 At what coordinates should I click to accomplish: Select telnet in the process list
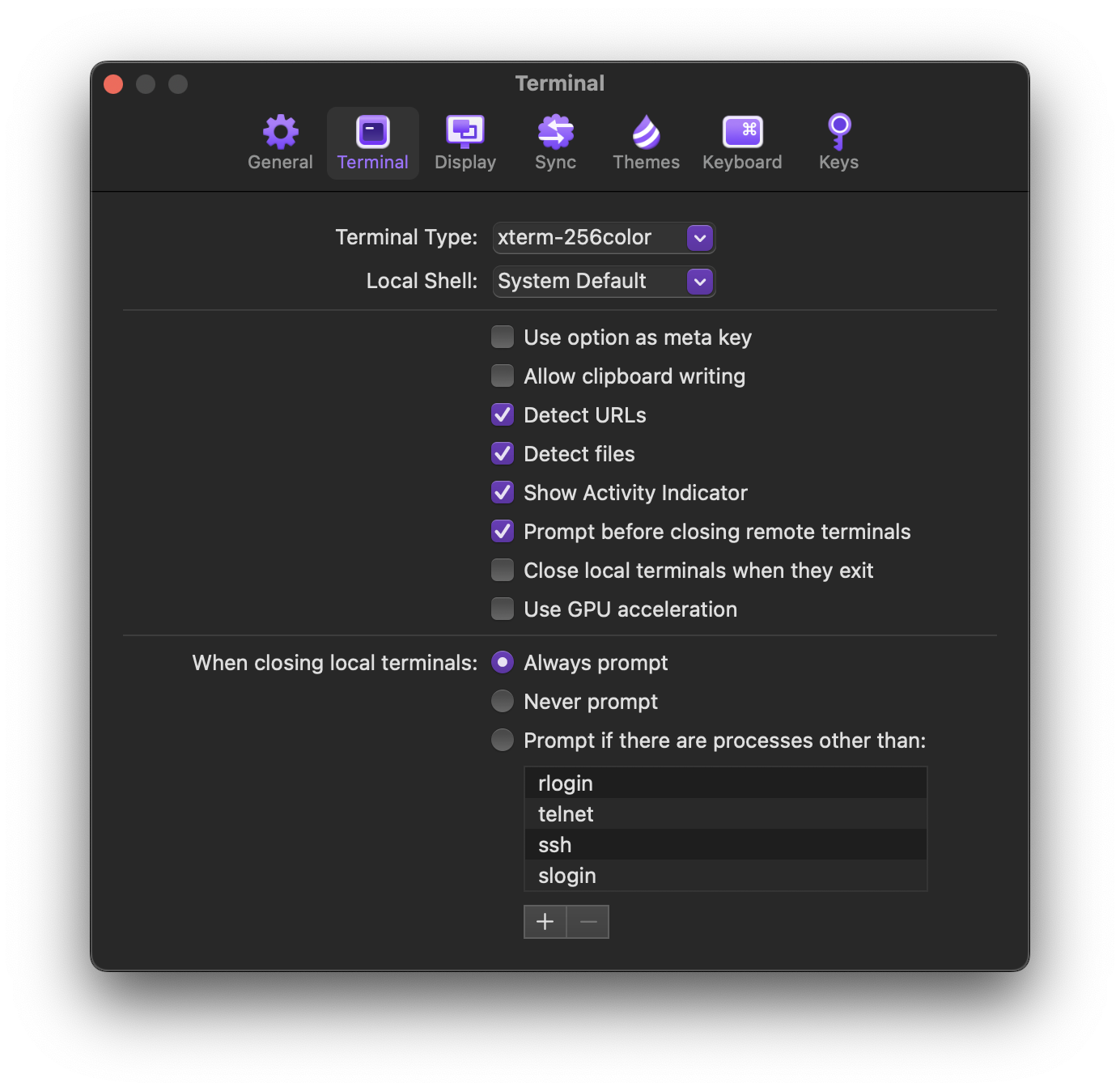coord(725,813)
